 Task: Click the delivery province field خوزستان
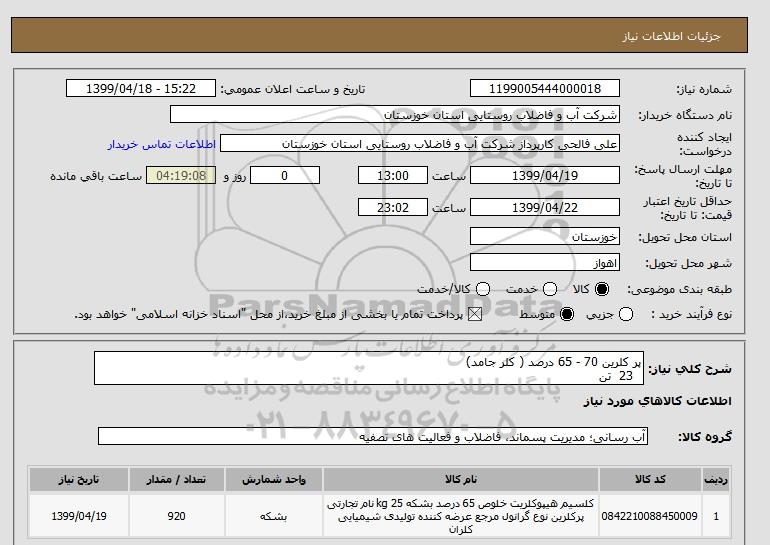(545, 237)
